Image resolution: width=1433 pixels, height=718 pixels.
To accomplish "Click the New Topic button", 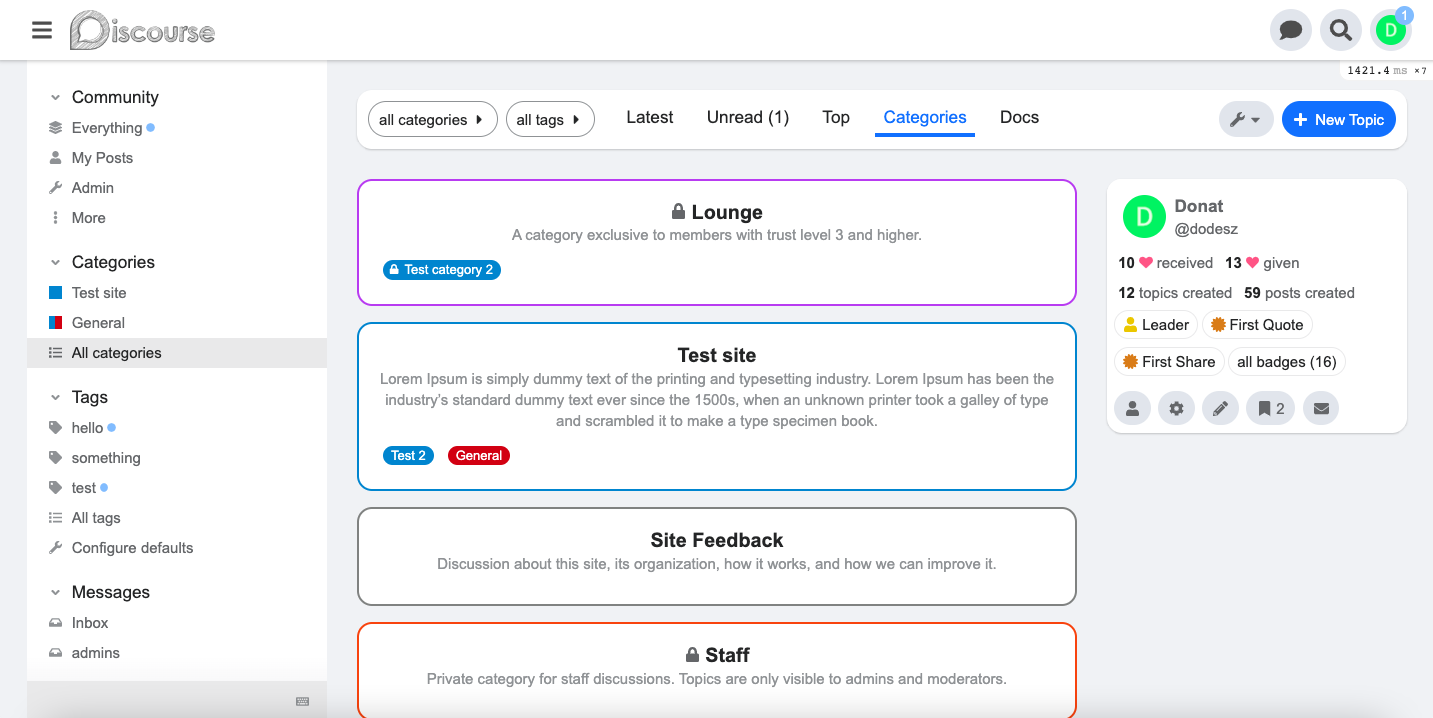I will point(1338,120).
